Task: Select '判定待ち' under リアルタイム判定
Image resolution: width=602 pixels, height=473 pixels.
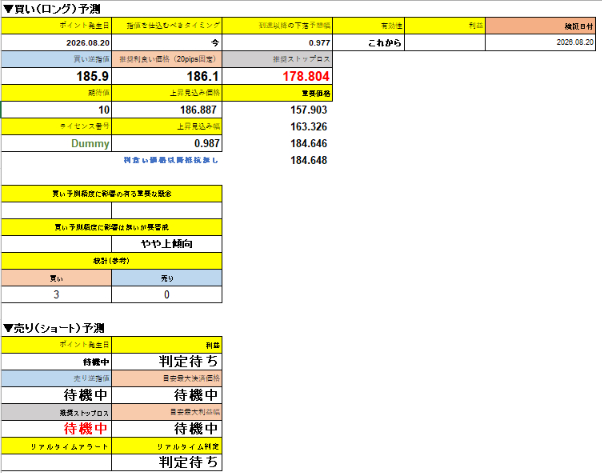Action: (x=167, y=462)
